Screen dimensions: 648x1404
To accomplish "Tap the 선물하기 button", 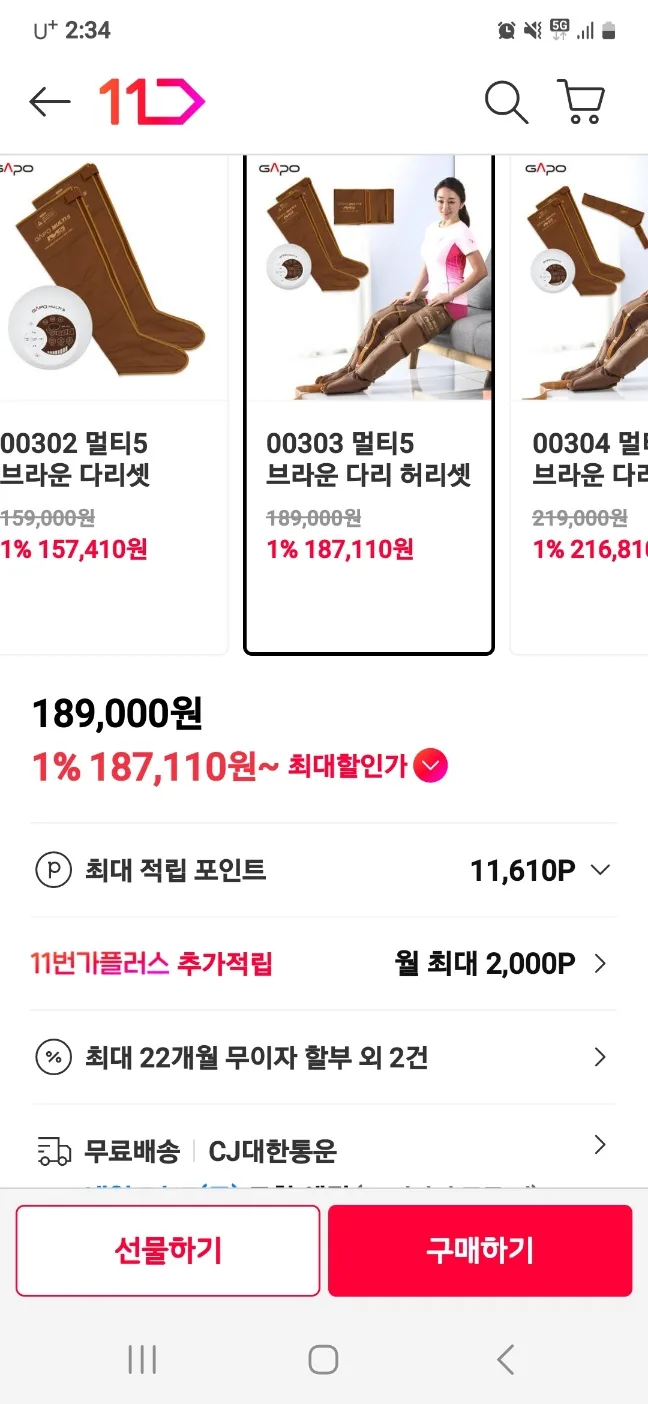I will coord(168,1250).
